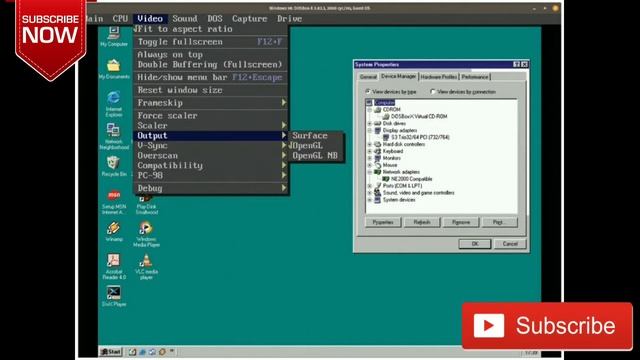This screenshot has height=360, width=640.
Task: Launch the Internet Explorer desktop icon
Action: pyautogui.click(x=113, y=103)
